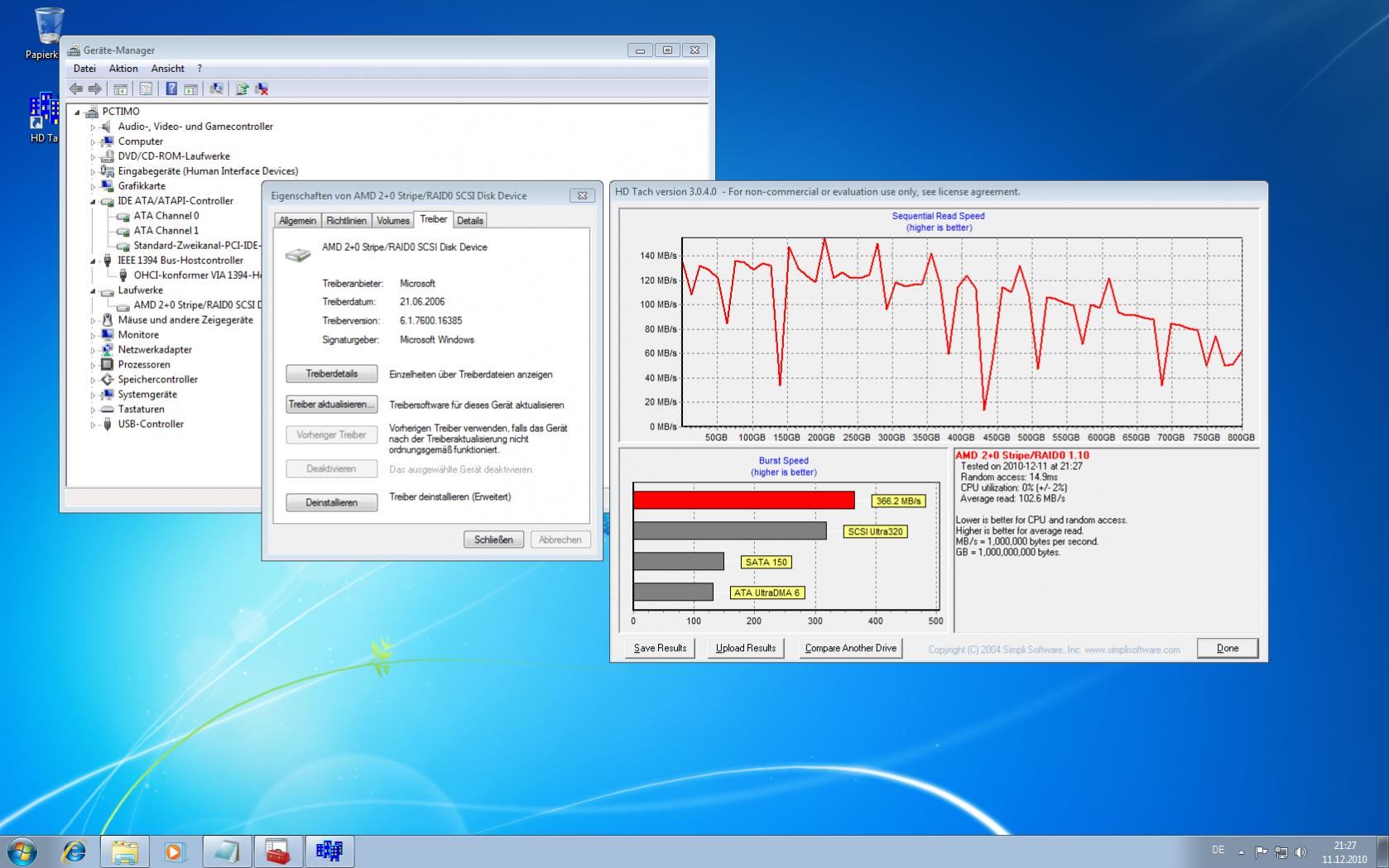Click Compare Another Drive button
Screen dimensions: 1389x868
click(x=850, y=648)
